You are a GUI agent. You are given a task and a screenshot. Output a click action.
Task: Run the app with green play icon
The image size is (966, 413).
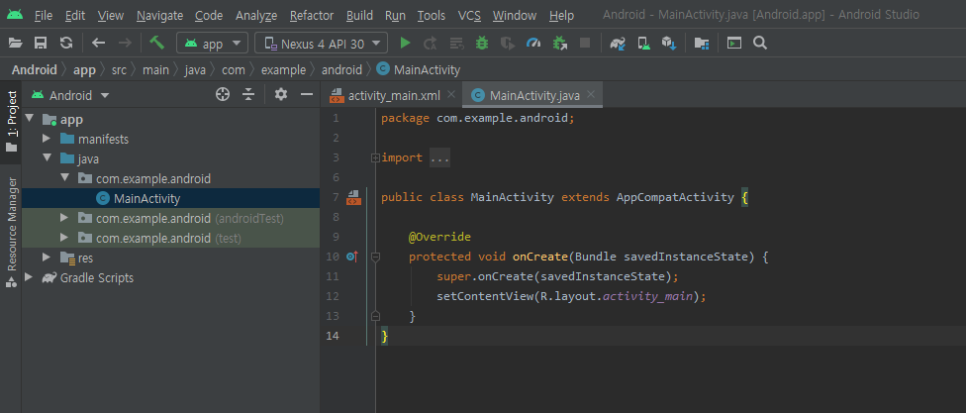(405, 43)
